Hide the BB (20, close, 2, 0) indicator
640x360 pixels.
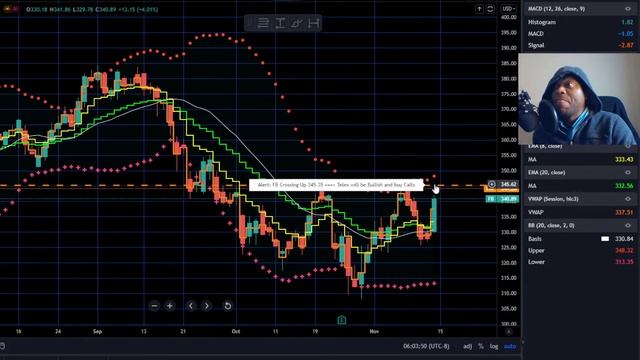pos(628,225)
